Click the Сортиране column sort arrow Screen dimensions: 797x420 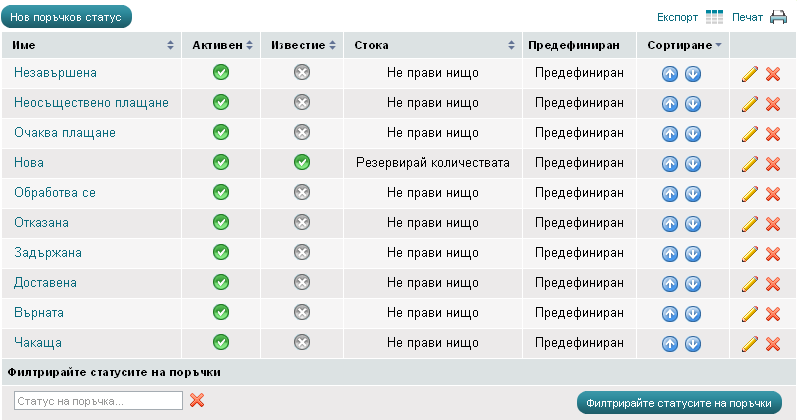point(718,46)
